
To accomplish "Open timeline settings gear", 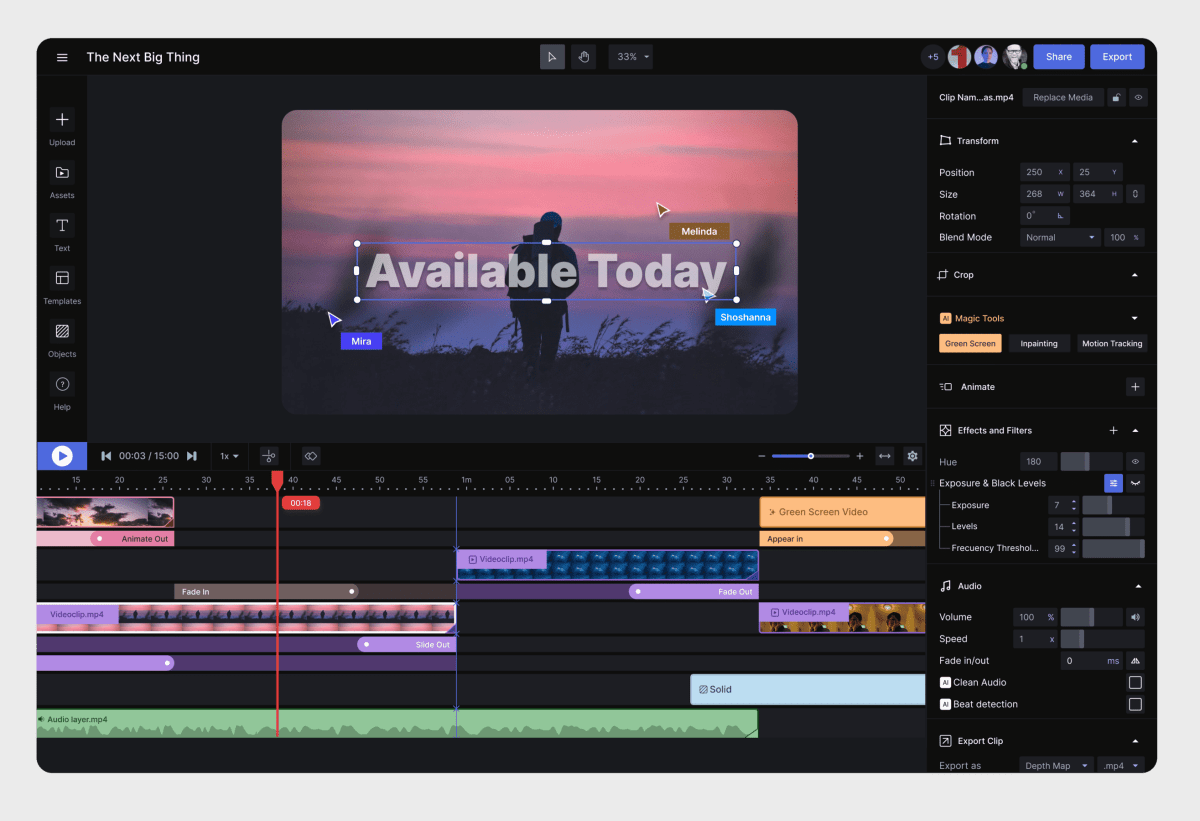I will pyautogui.click(x=912, y=456).
